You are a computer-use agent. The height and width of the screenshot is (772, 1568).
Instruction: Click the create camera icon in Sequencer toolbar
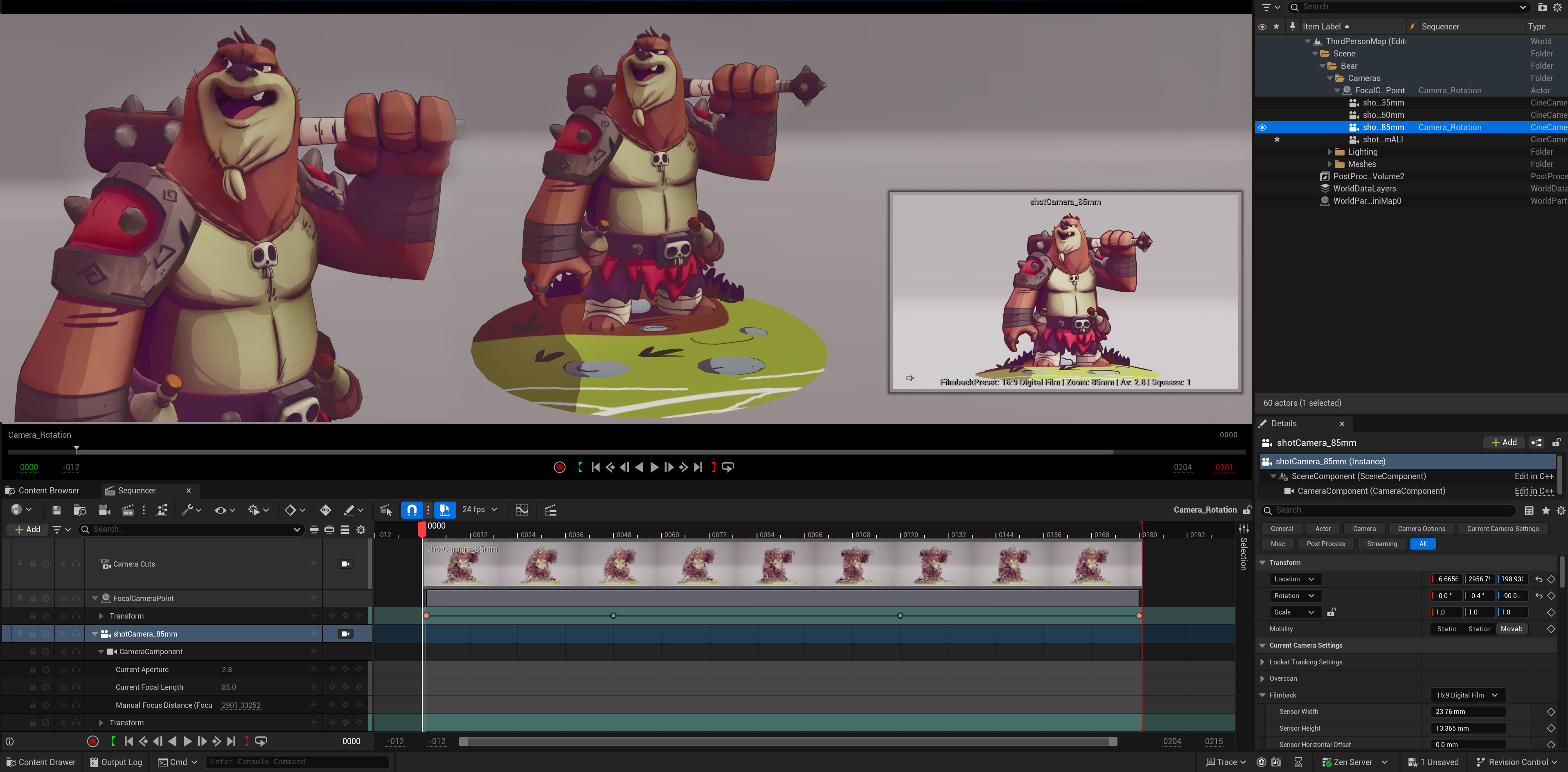click(x=104, y=510)
